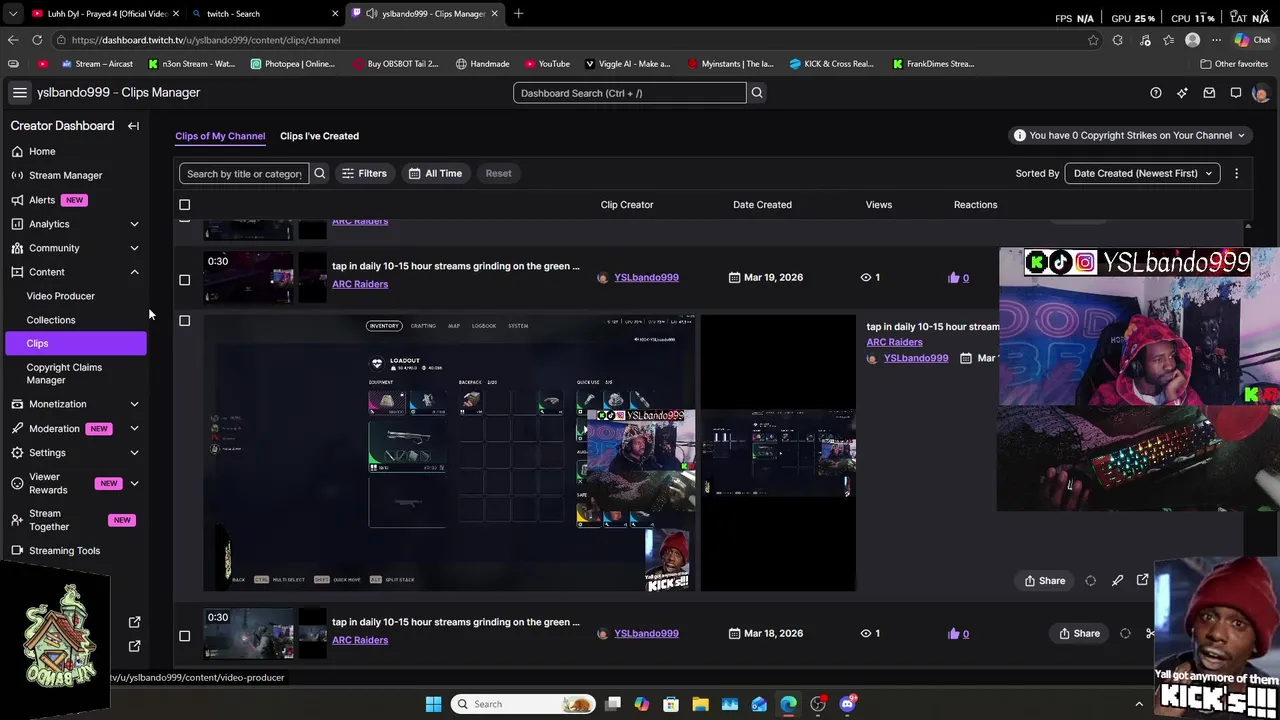Screen dimensions: 1280x720
Task: Collapse the Creator Dashboard sidebar
Action: click(133, 126)
